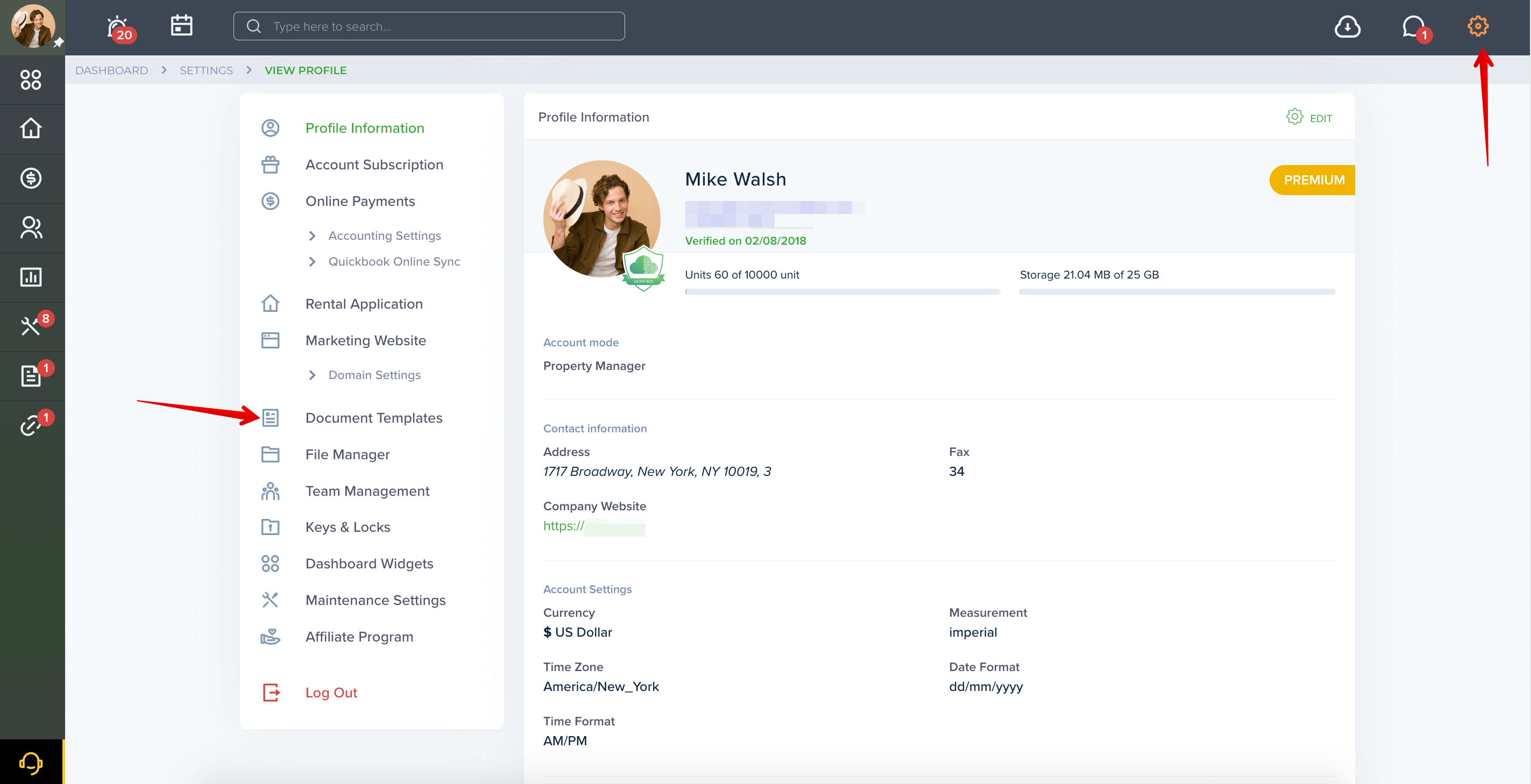1531x784 pixels.
Task: Click the Keys & Locks icon
Action: [271, 527]
